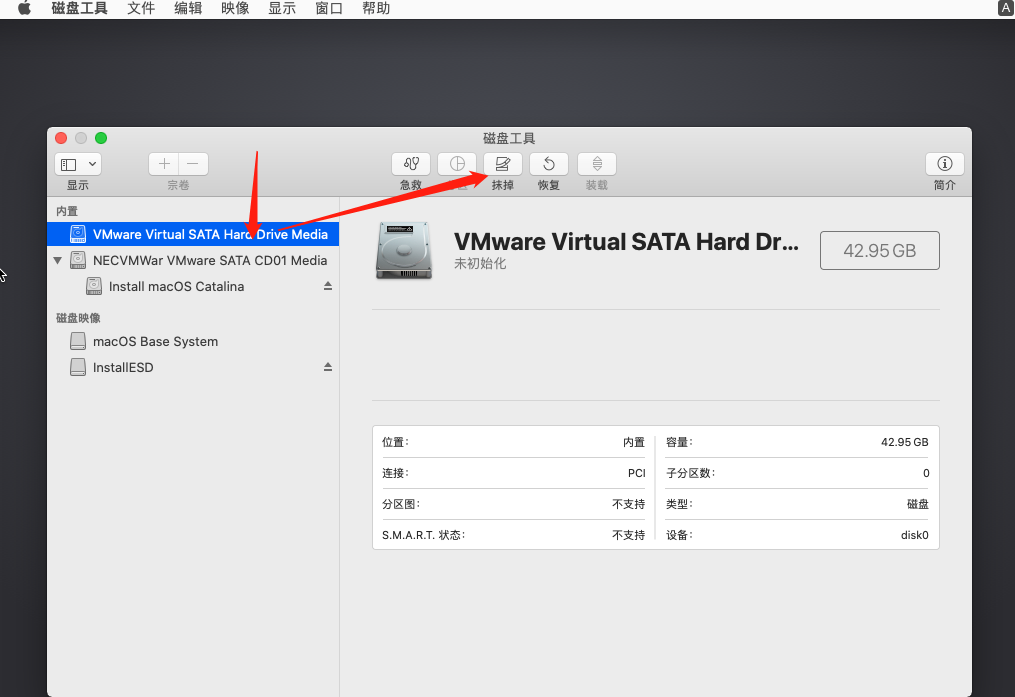Select NECVMWar VMware SATA CD01 Media

193,260
